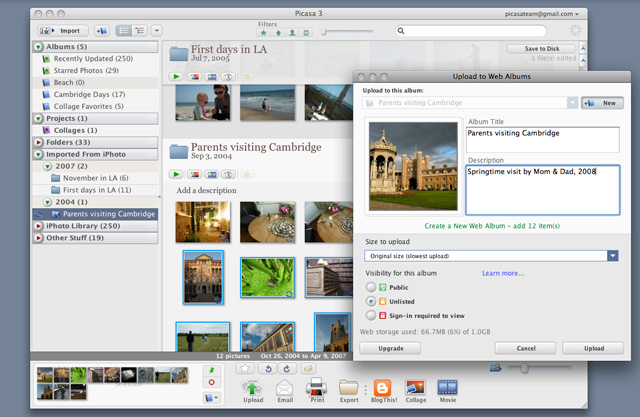Rotate photo clockwise

coord(287,369)
